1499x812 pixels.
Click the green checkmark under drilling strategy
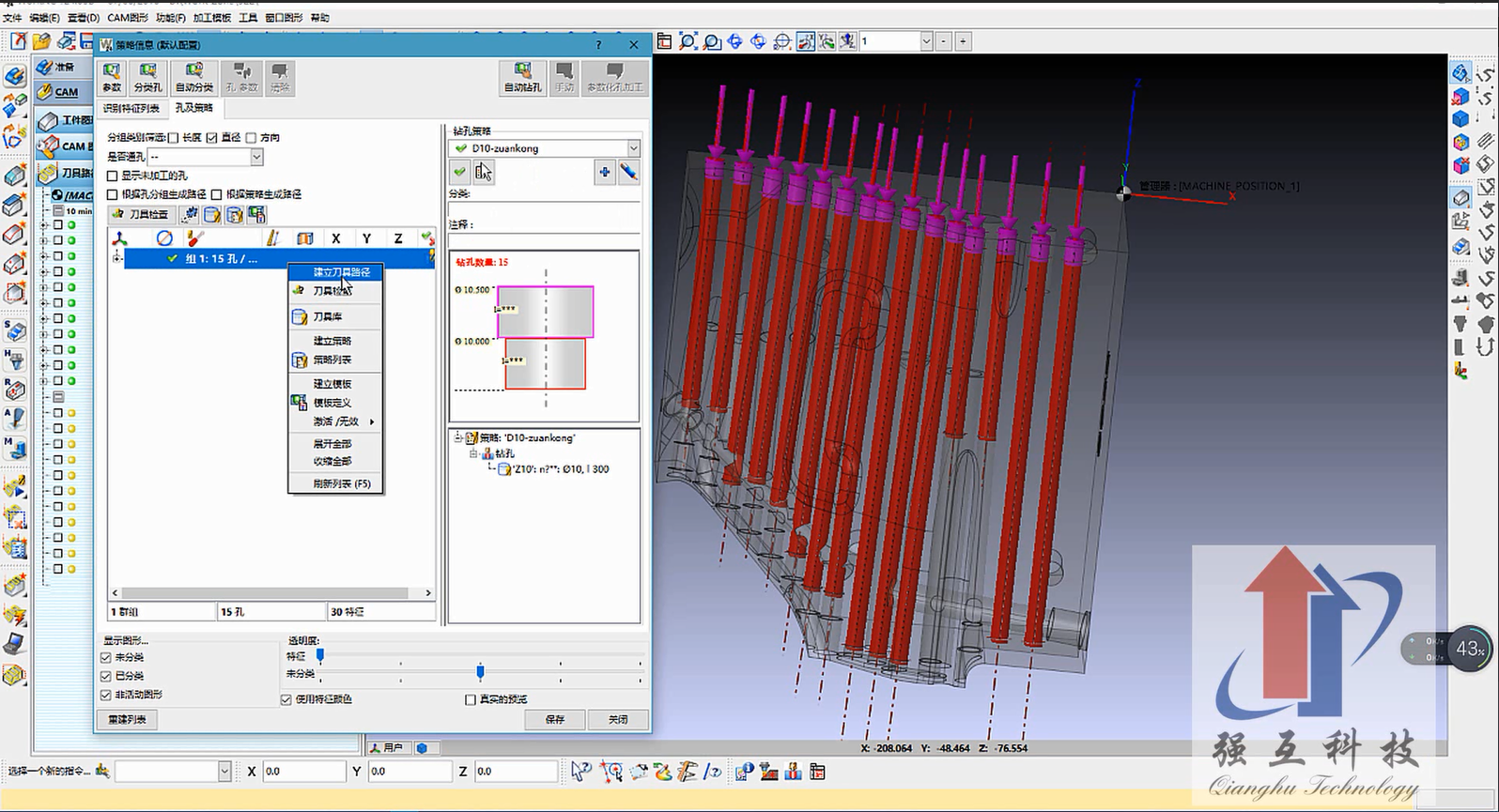pyautogui.click(x=459, y=172)
